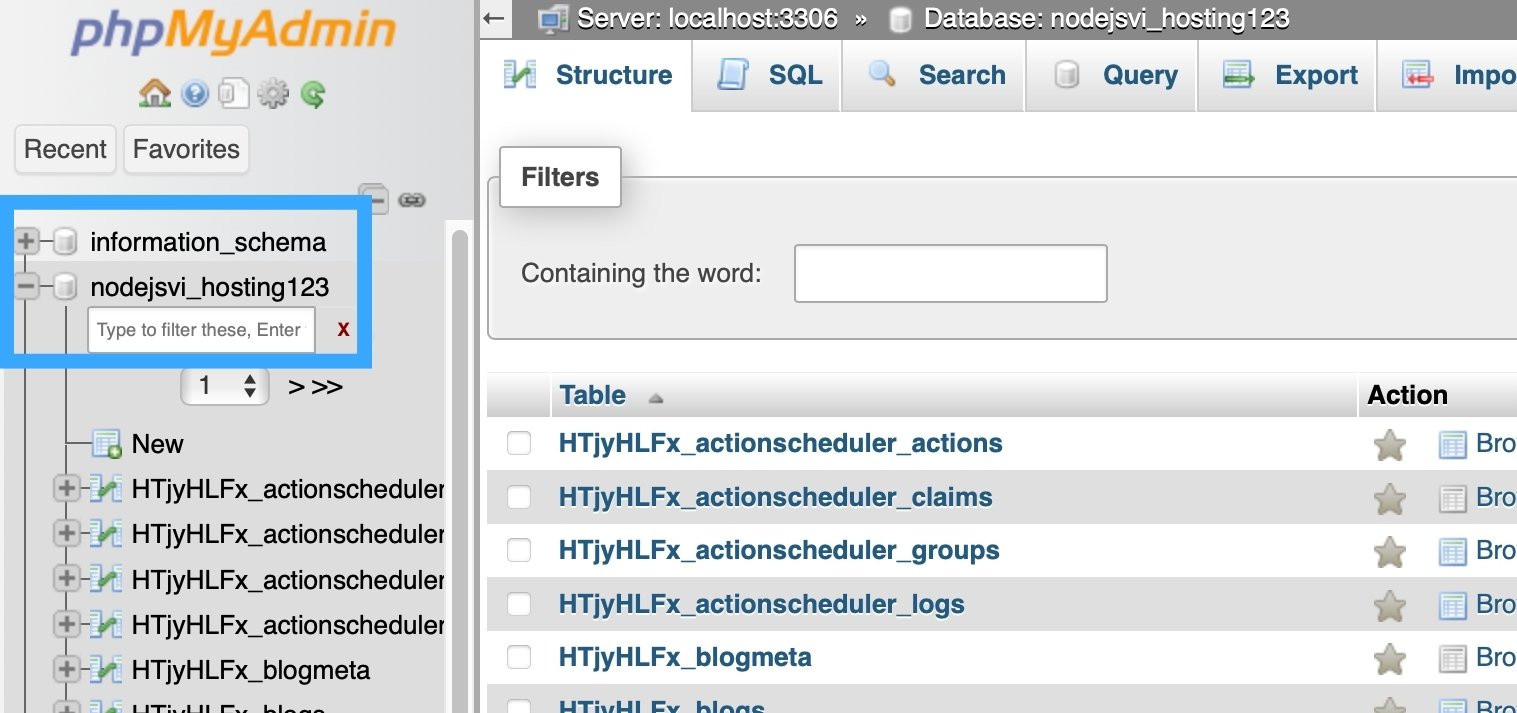Click the Home house icon in sidebar
The height and width of the screenshot is (713, 1517).
155,94
